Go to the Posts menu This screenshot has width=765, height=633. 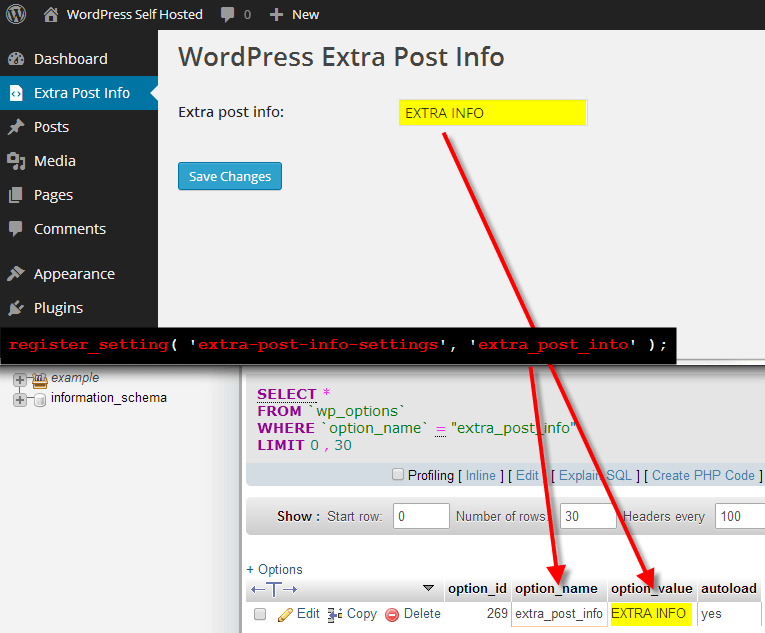tap(79, 127)
